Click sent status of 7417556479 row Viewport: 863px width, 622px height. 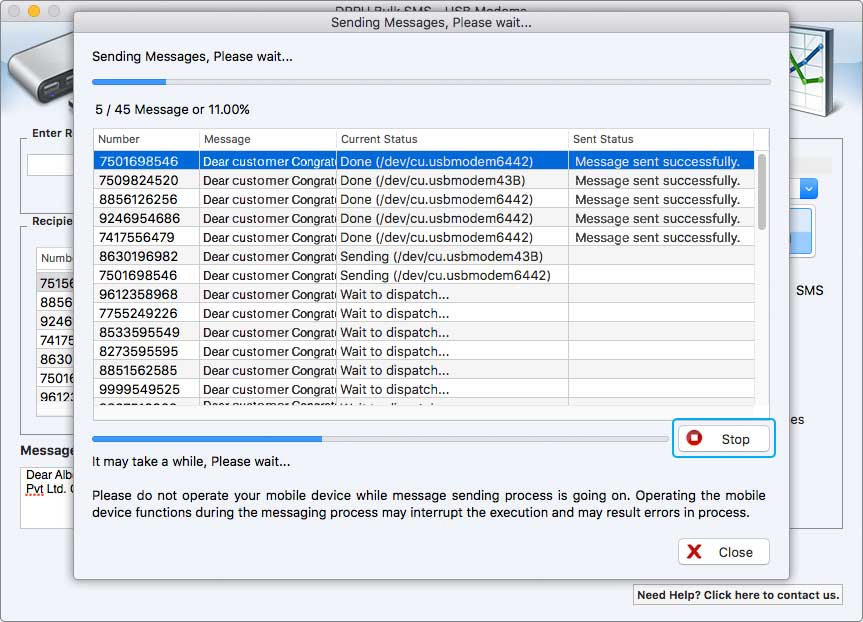pyautogui.click(x=661, y=237)
